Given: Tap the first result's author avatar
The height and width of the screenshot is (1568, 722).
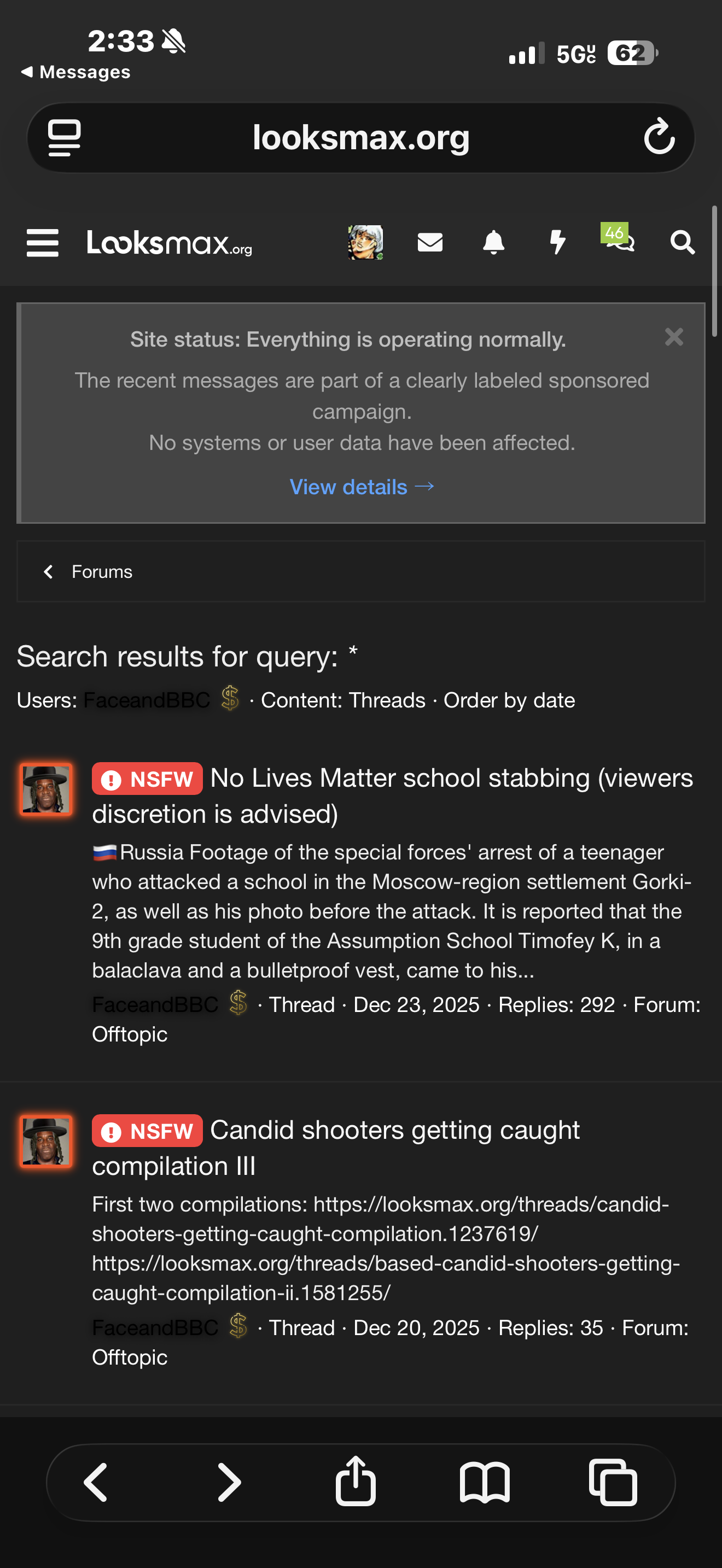Looking at the screenshot, I should 45,789.
